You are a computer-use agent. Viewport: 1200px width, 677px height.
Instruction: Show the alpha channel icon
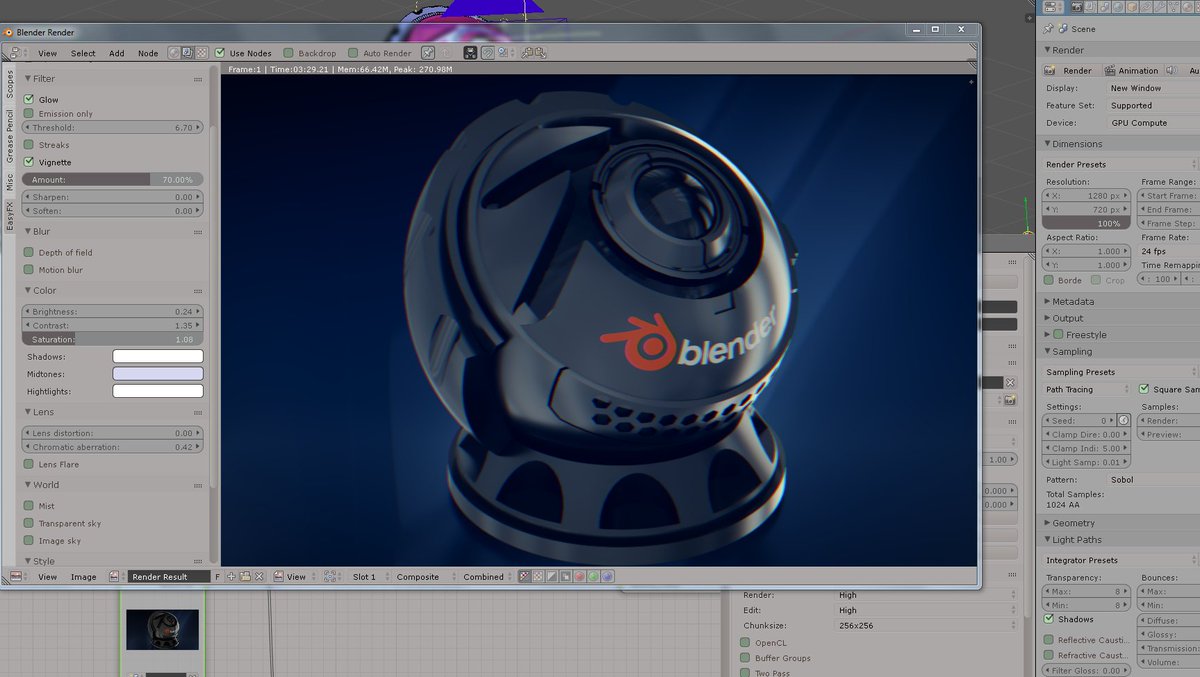(x=552, y=577)
